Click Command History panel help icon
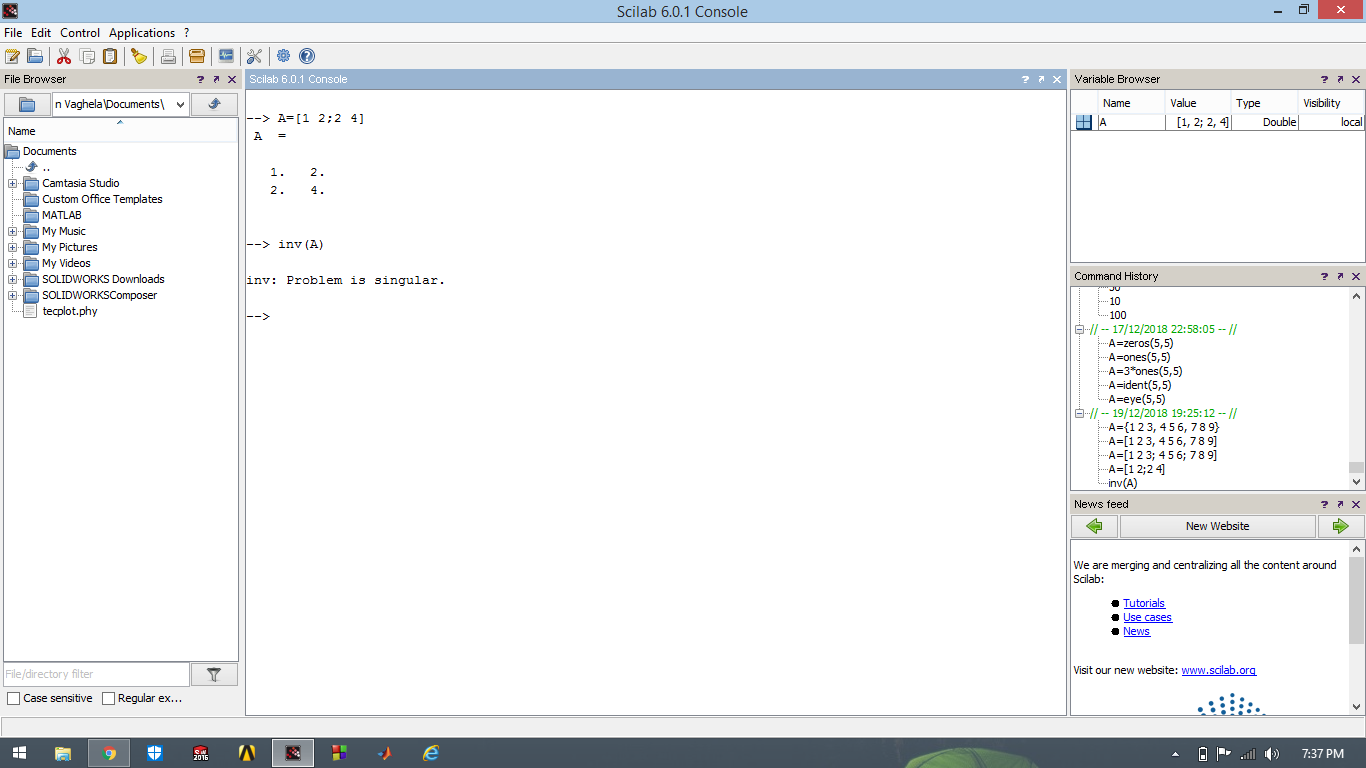 click(x=1325, y=276)
